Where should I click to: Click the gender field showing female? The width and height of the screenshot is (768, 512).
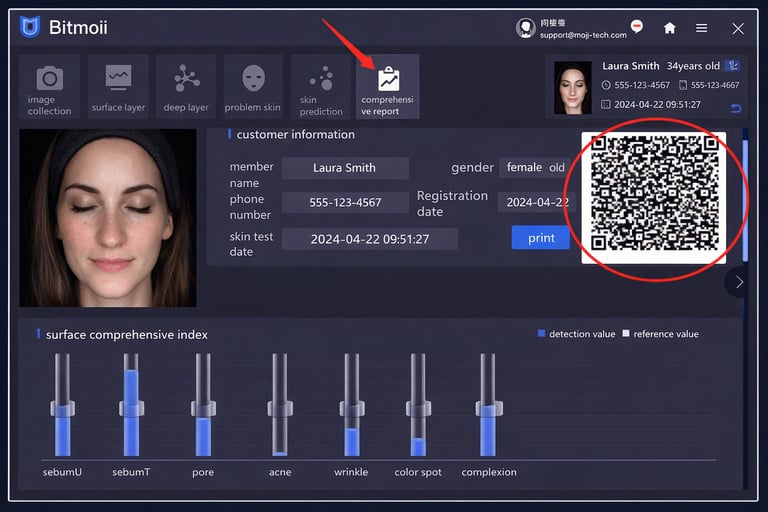click(536, 168)
